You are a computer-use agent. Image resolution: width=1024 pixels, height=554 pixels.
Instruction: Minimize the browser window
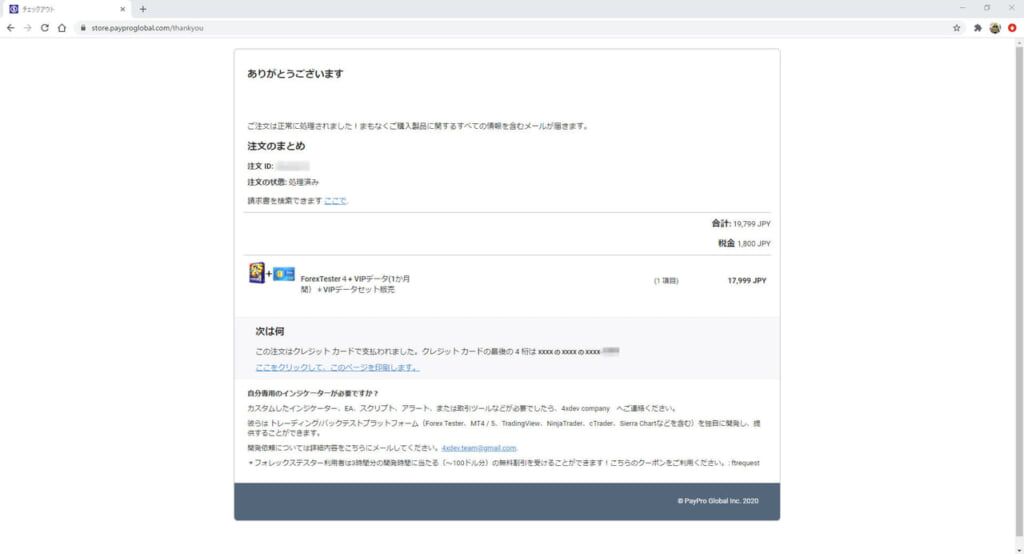coord(962,8)
